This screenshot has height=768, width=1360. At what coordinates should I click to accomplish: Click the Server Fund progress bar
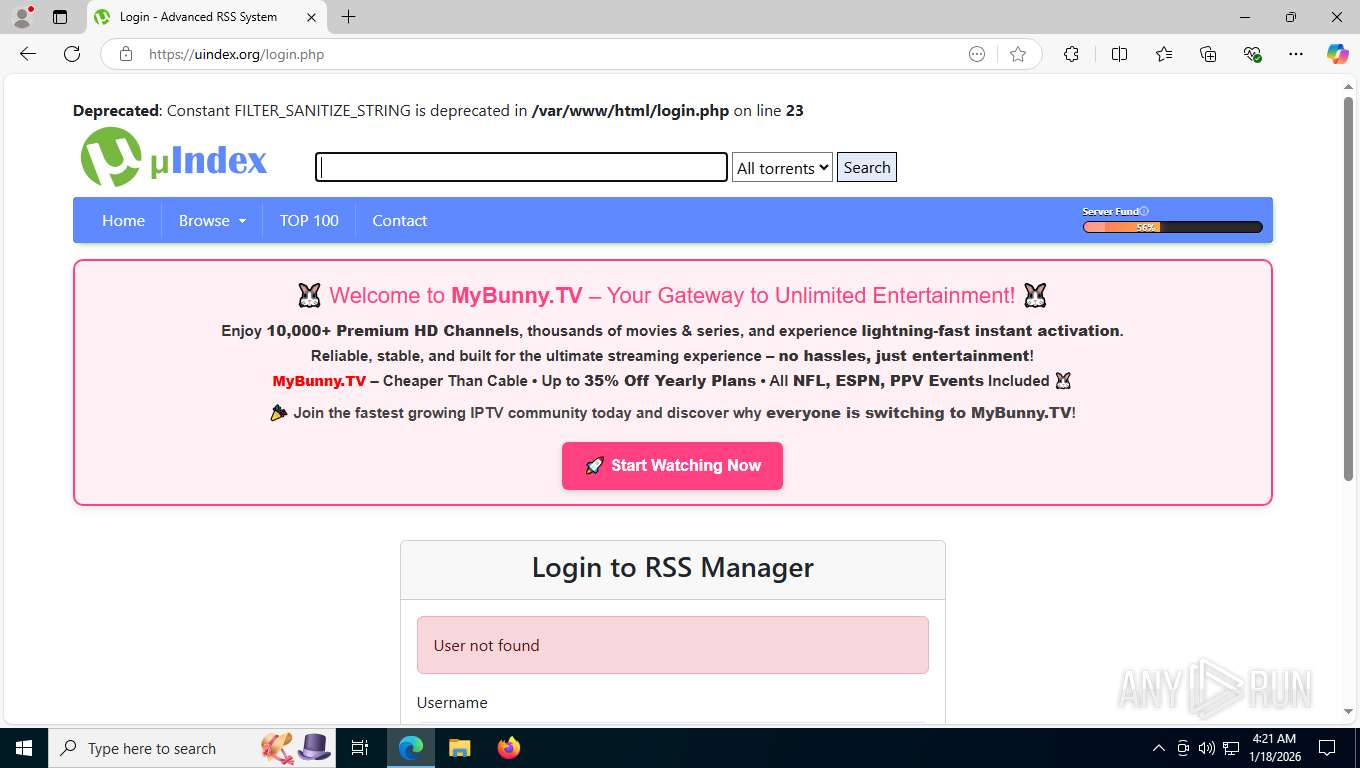click(x=1172, y=227)
